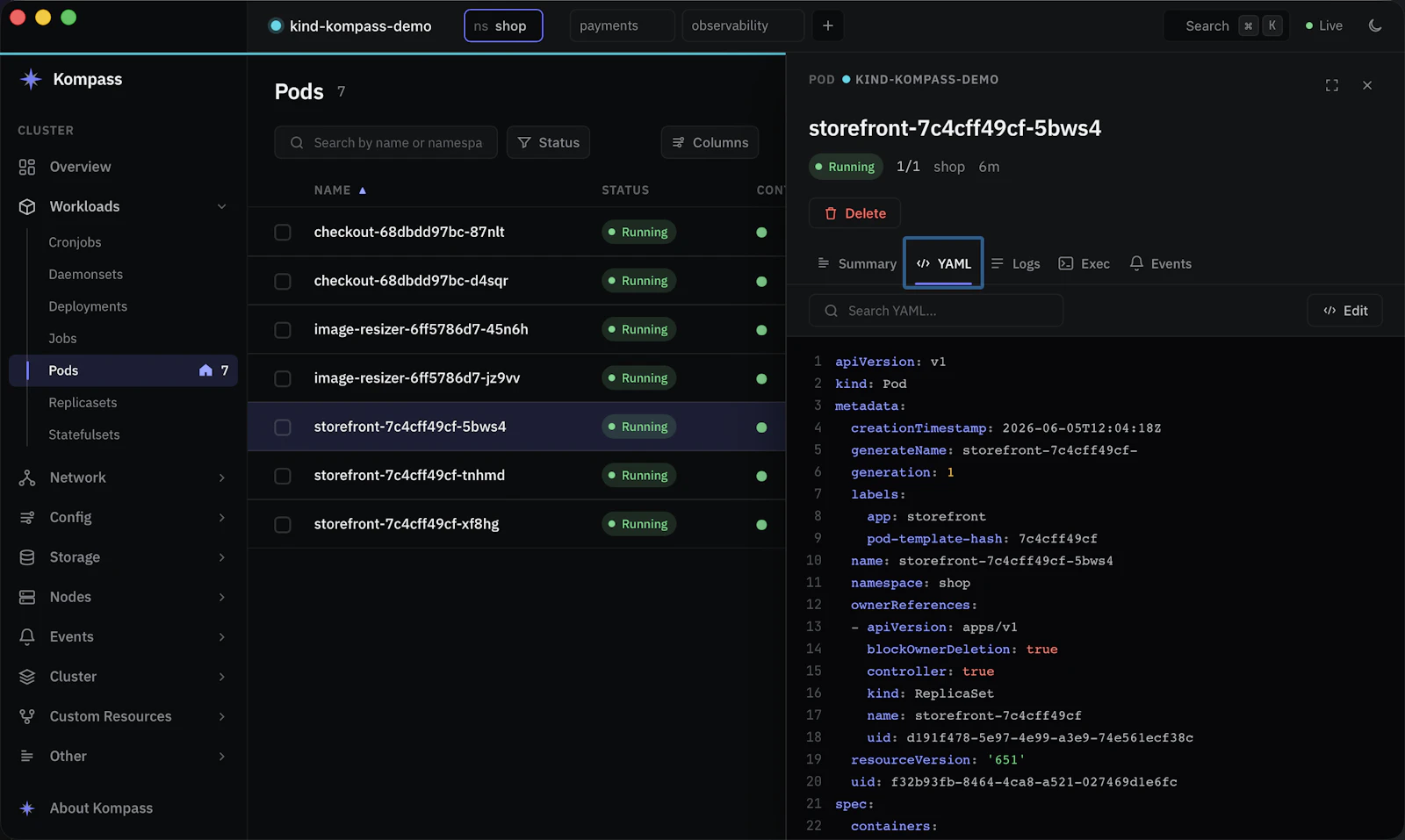The height and width of the screenshot is (840, 1405).
Task: Click the Search by name or namespace field
Action: coord(385,142)
